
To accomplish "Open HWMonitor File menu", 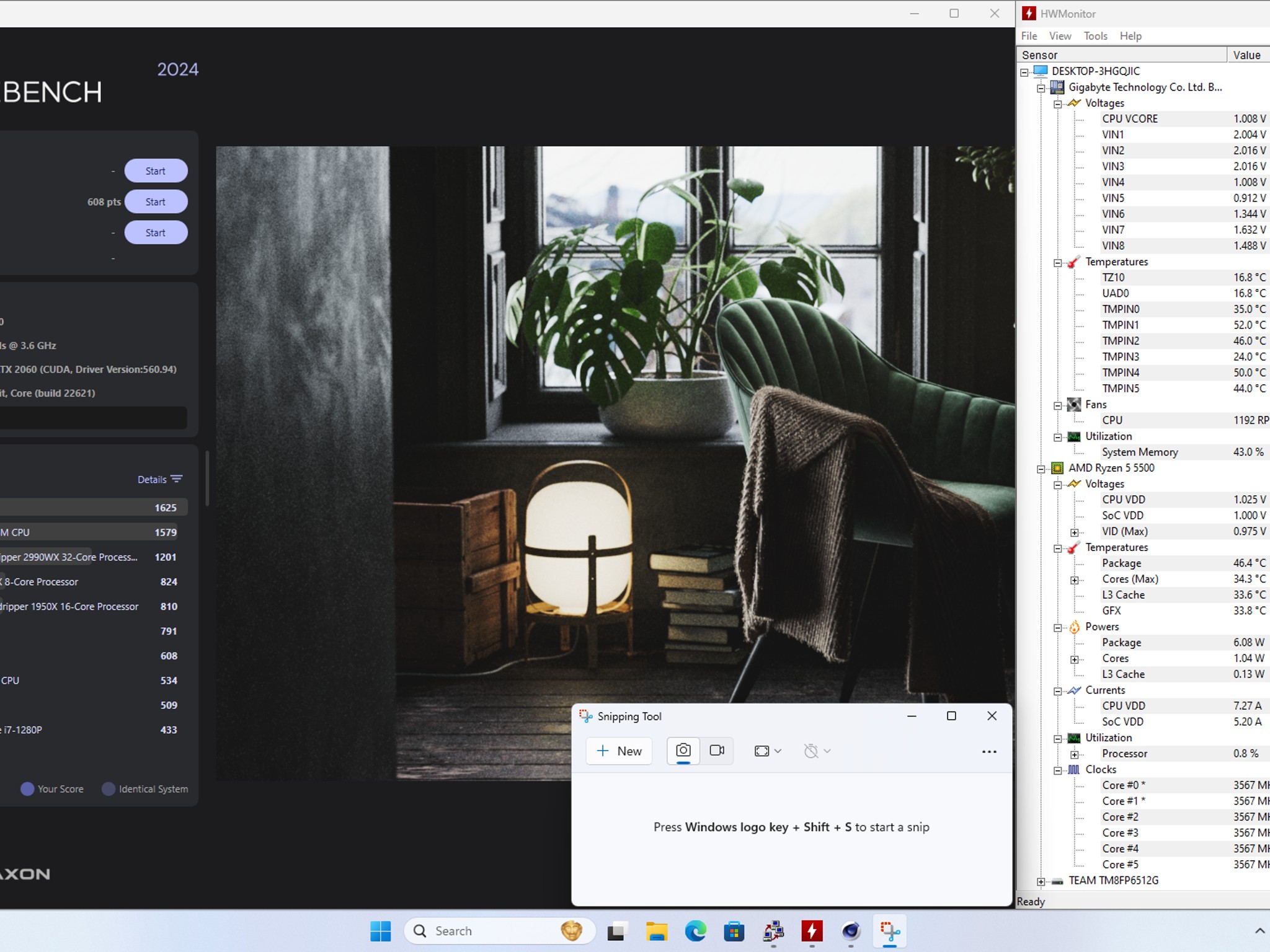I will tap(1029, 36).
